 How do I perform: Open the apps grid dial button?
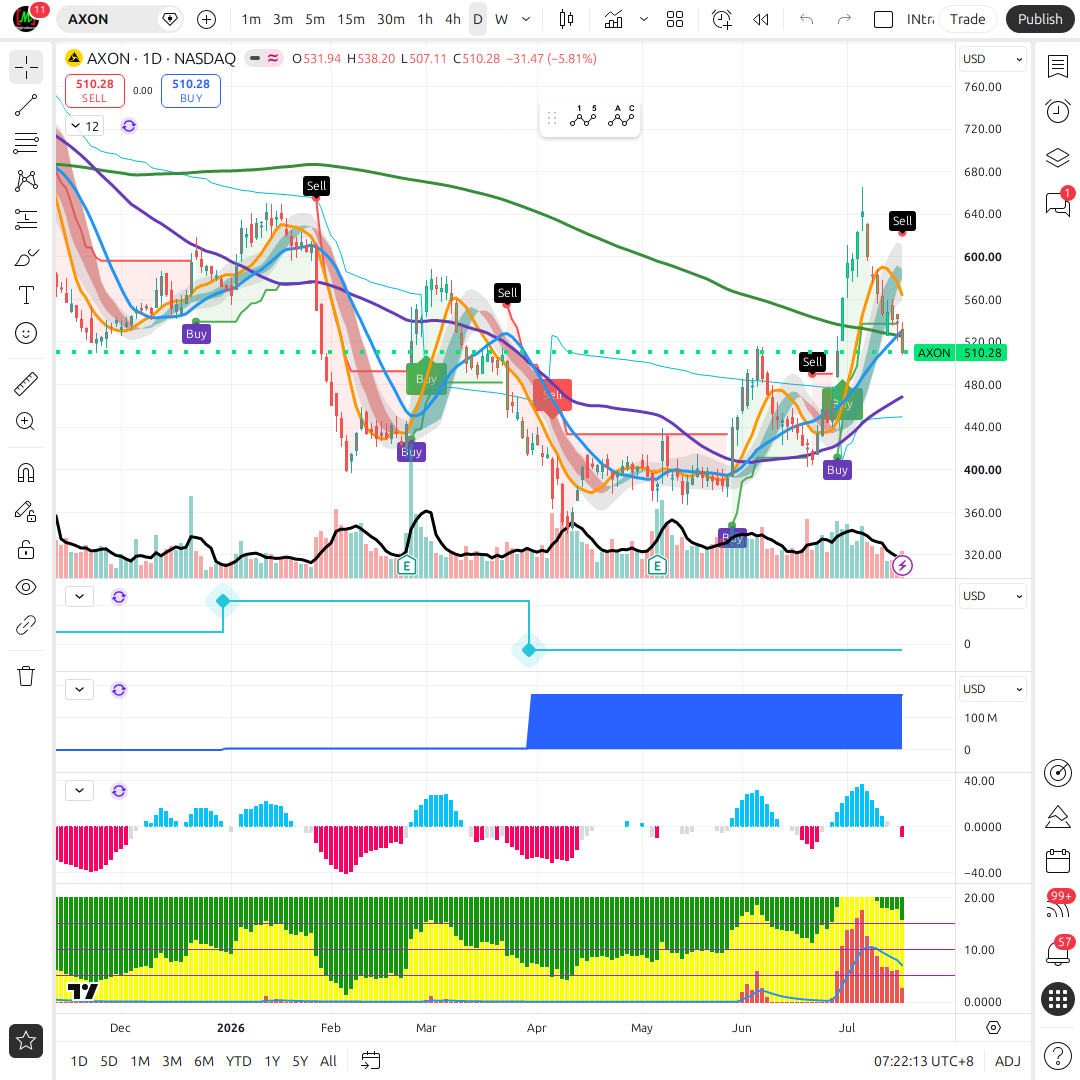1057,998
